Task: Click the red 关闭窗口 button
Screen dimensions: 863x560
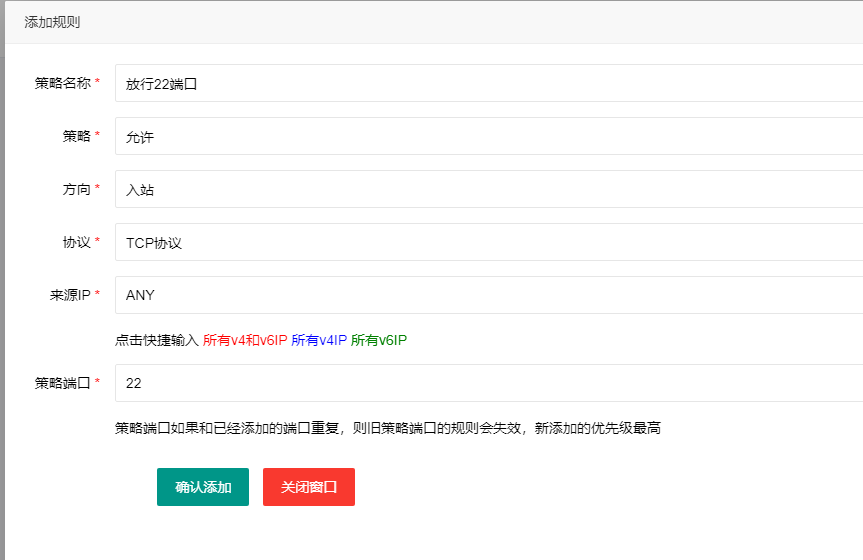Action: coord(309,487)
